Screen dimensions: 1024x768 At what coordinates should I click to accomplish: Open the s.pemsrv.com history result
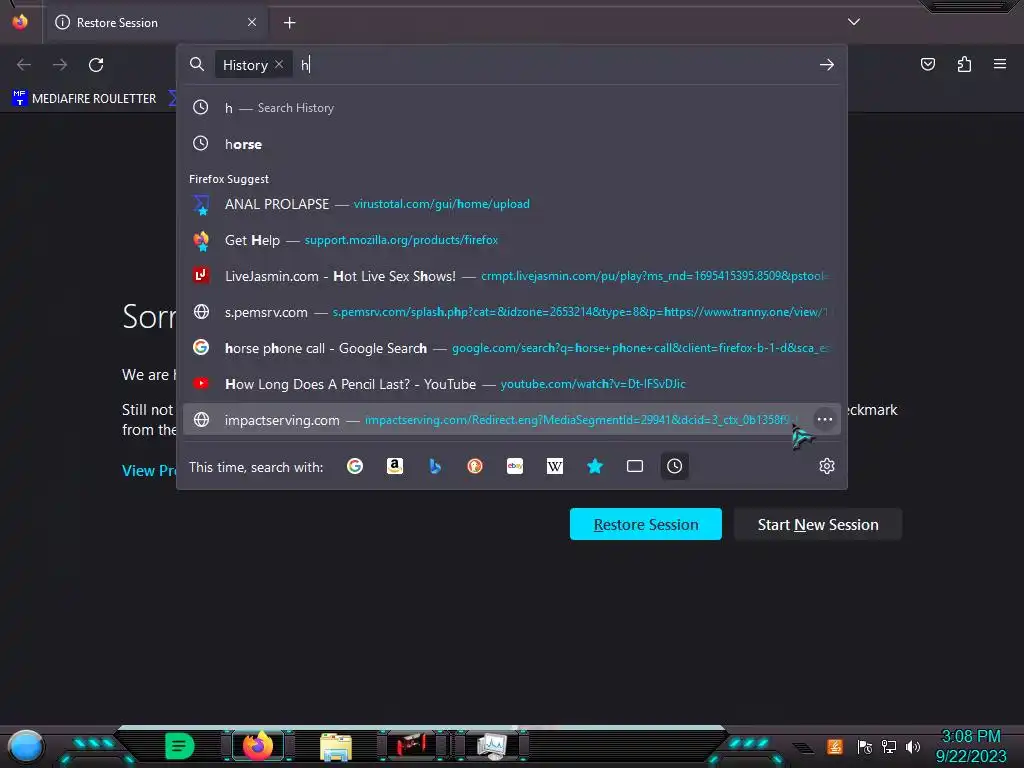(512, 312)
